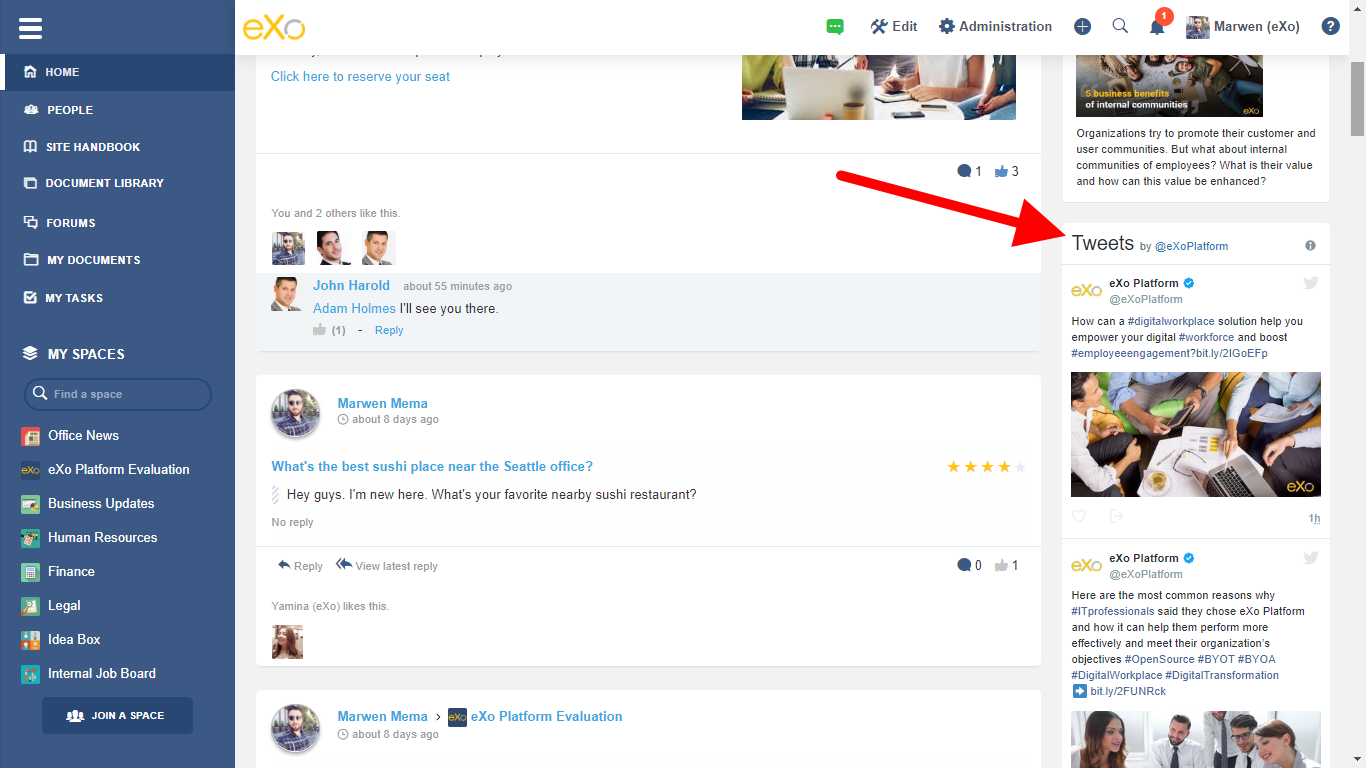Click the fifth gray rating star

[1020, 467]
